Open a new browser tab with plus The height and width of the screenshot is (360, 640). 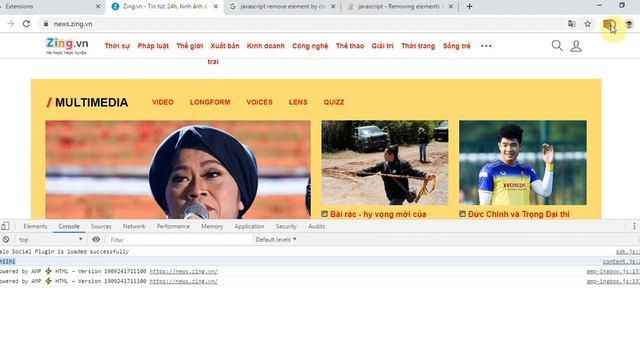469,7
